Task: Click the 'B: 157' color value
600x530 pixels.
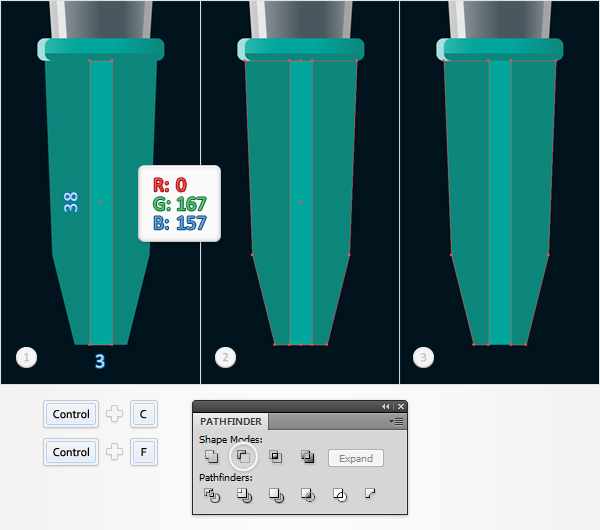Action: point(179,223)
